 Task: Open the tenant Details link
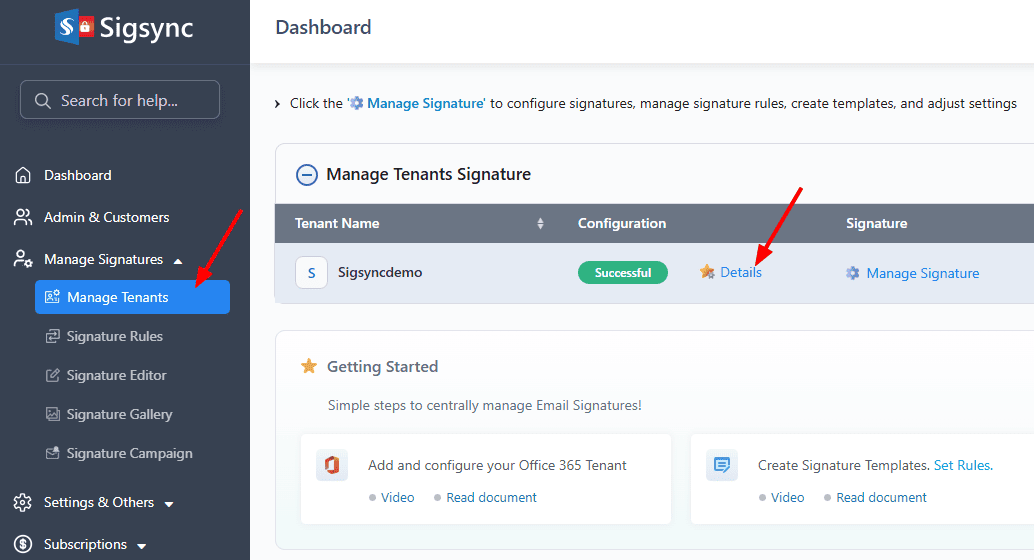pyautogui.click(x=740, y=273)
